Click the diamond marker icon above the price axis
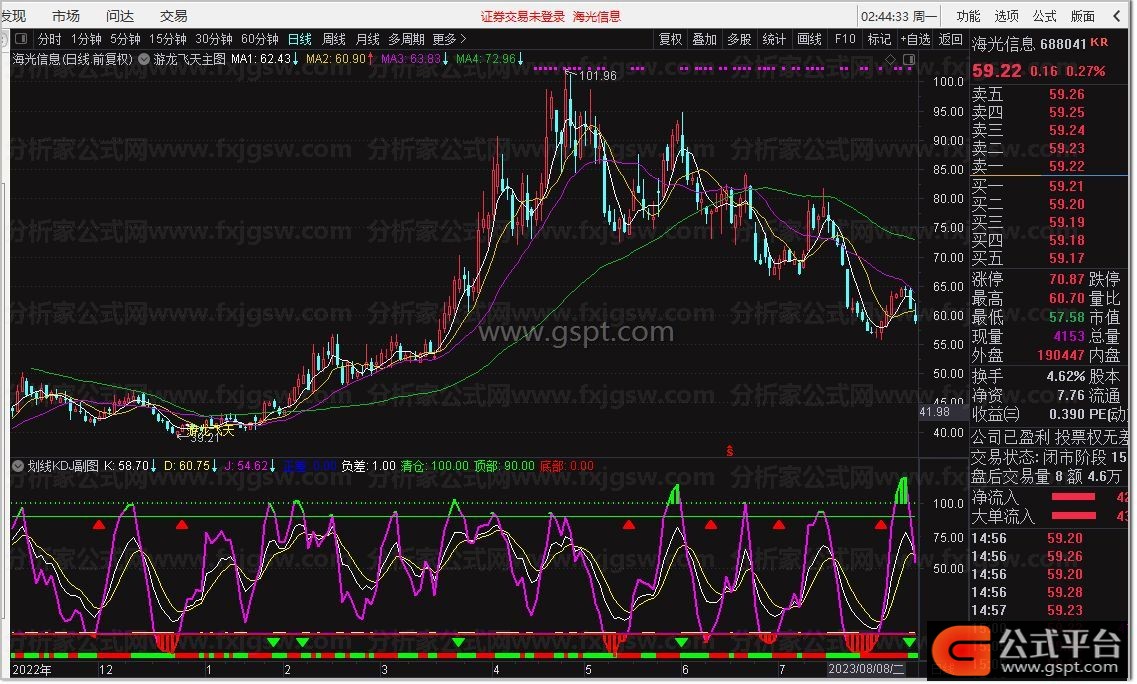This screenshot has width=1137, height=684. coord(891,59)
